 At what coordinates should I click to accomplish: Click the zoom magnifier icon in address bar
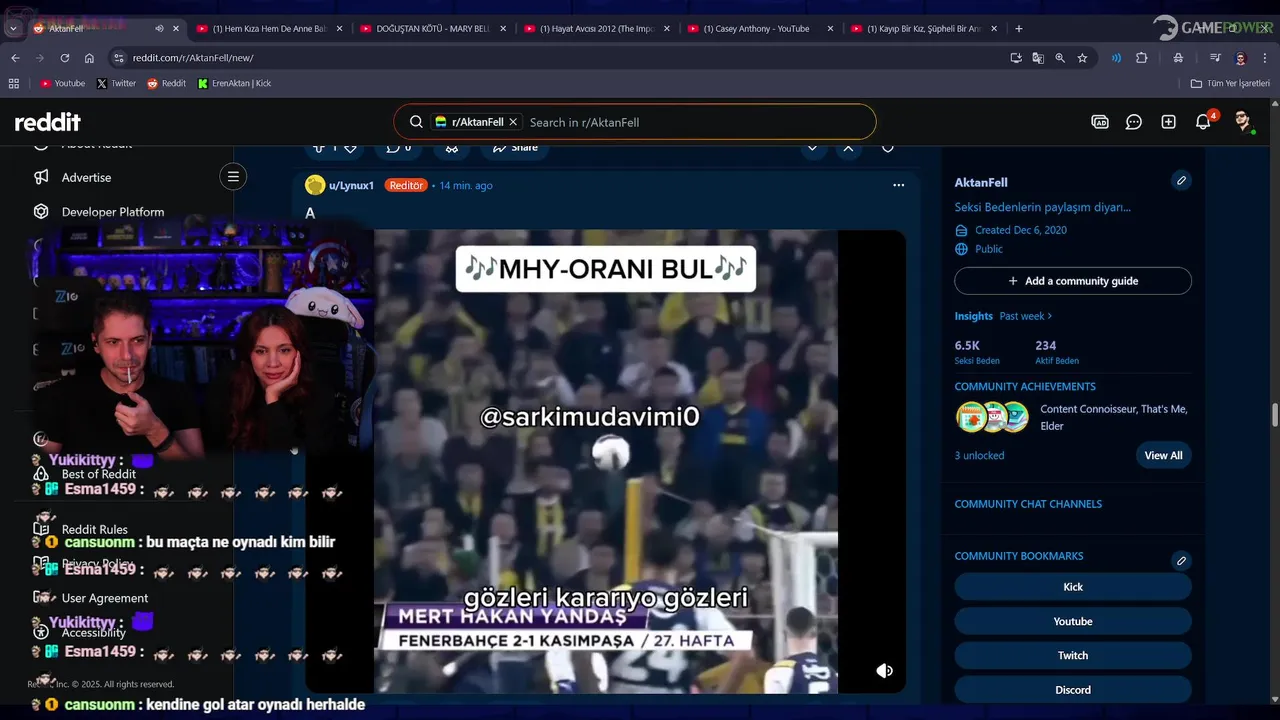point(1060,58)
